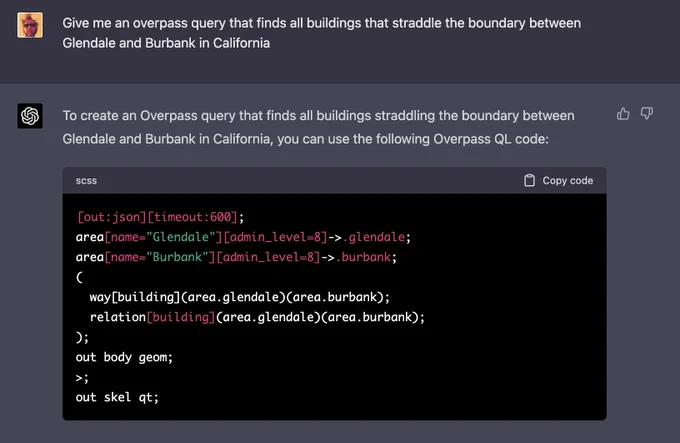Click the thumbs down feedback icon

pos(647,114)
